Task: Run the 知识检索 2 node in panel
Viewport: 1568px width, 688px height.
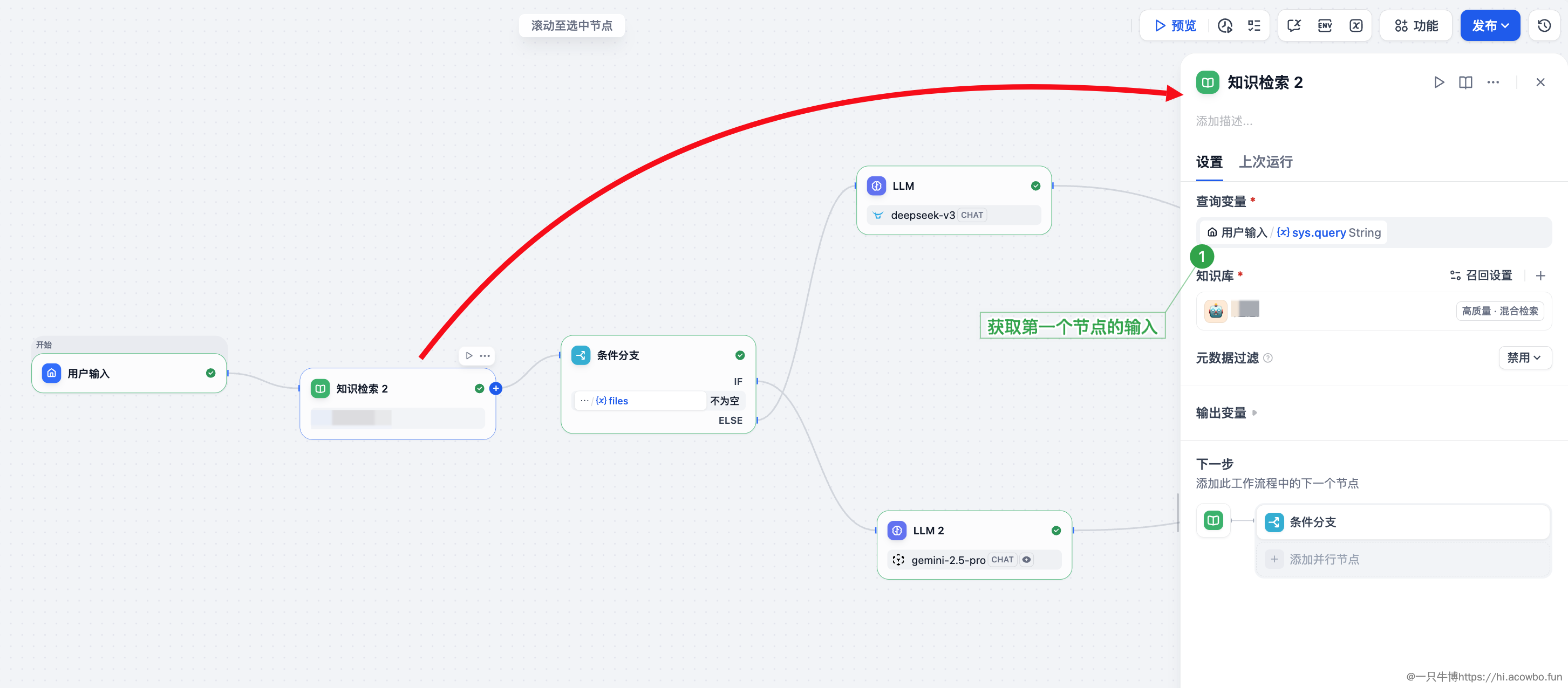Action: 1439,82
